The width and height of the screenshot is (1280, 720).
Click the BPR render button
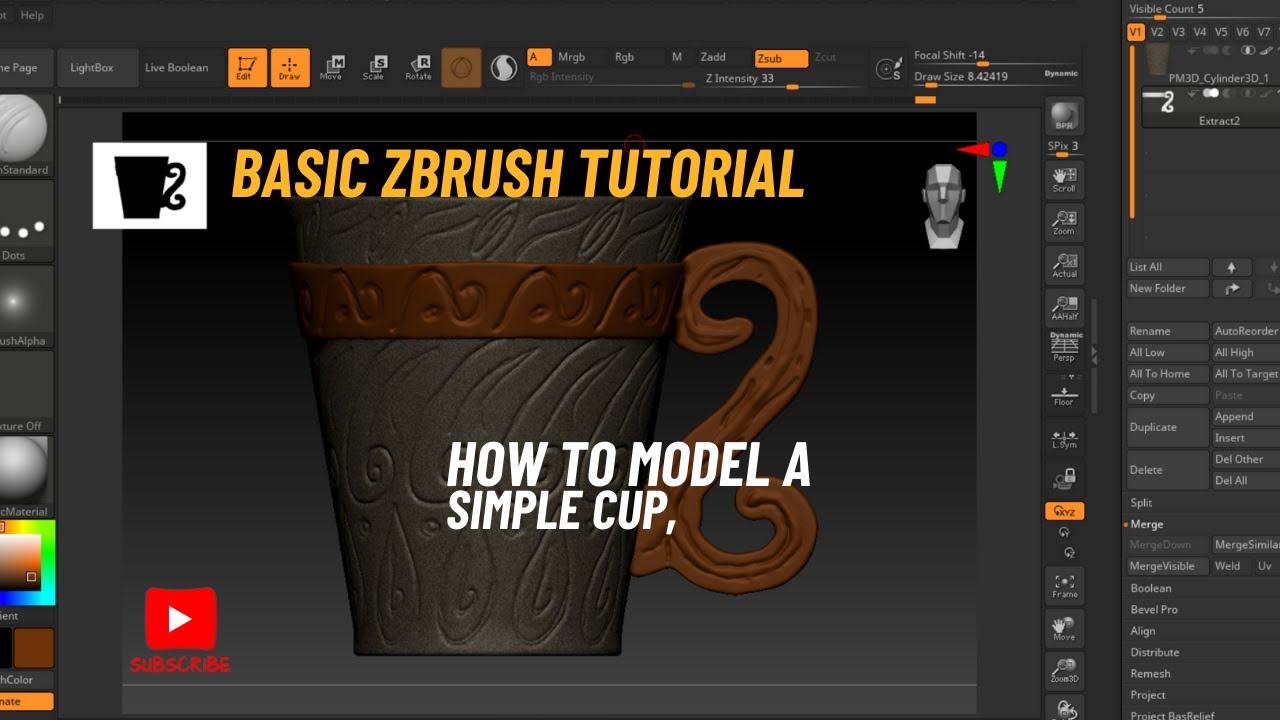tap(1064, 116)
